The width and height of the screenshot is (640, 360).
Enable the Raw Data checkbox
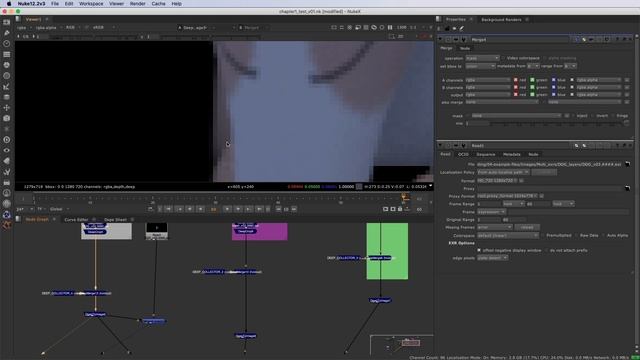[576, 236]
